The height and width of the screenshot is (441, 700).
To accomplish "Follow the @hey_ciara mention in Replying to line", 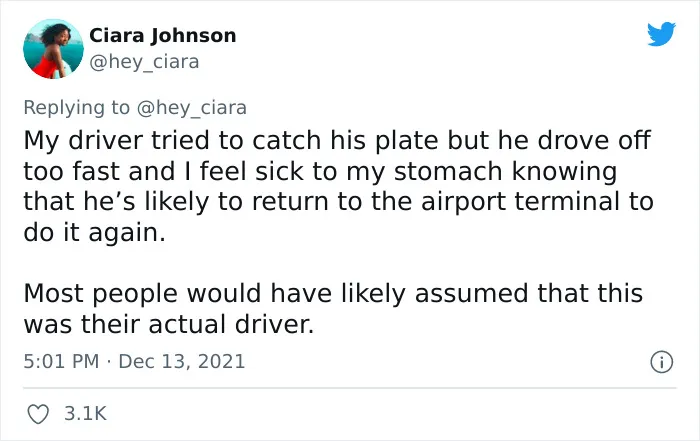I will pos(192,108).
